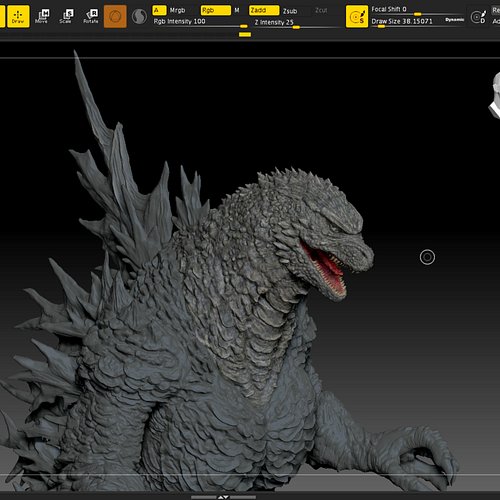This screenshot has height=500, width=500.
Task: Select the Draw mode button
Action: pos(18,16)
